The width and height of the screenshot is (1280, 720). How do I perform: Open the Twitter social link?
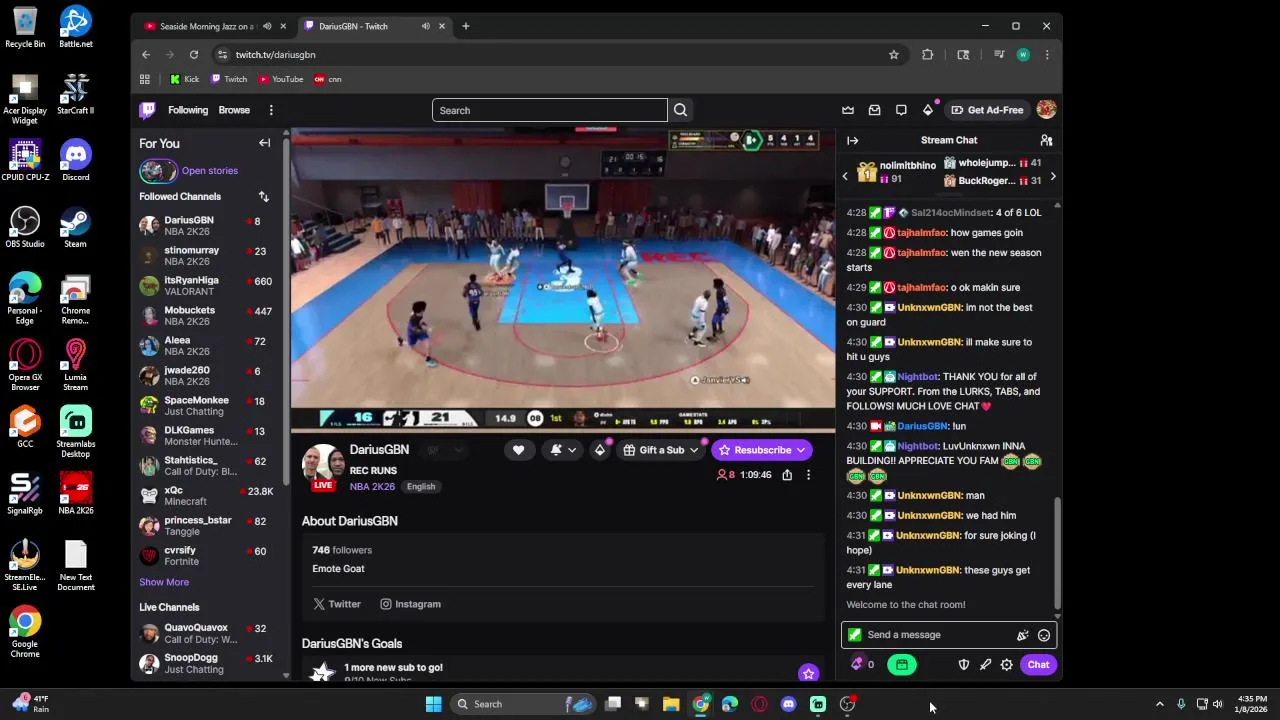click(337, 604)
